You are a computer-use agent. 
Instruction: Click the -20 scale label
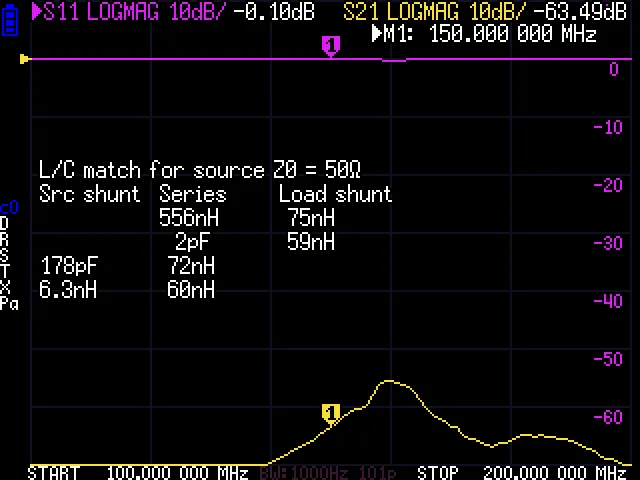608,186
